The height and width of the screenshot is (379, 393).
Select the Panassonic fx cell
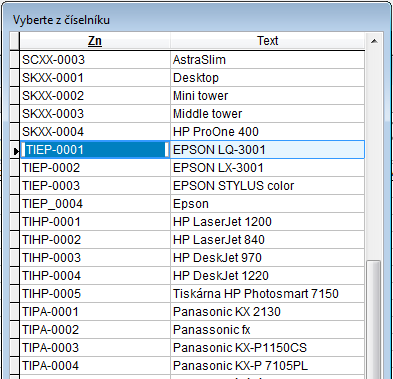(267, 330)
